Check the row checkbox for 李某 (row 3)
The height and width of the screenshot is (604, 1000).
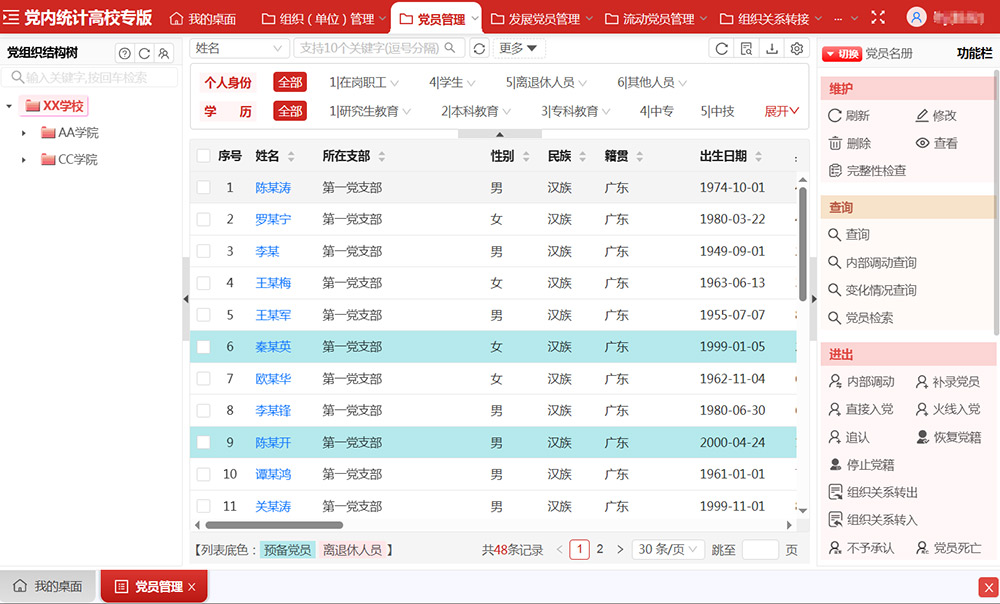203,251
